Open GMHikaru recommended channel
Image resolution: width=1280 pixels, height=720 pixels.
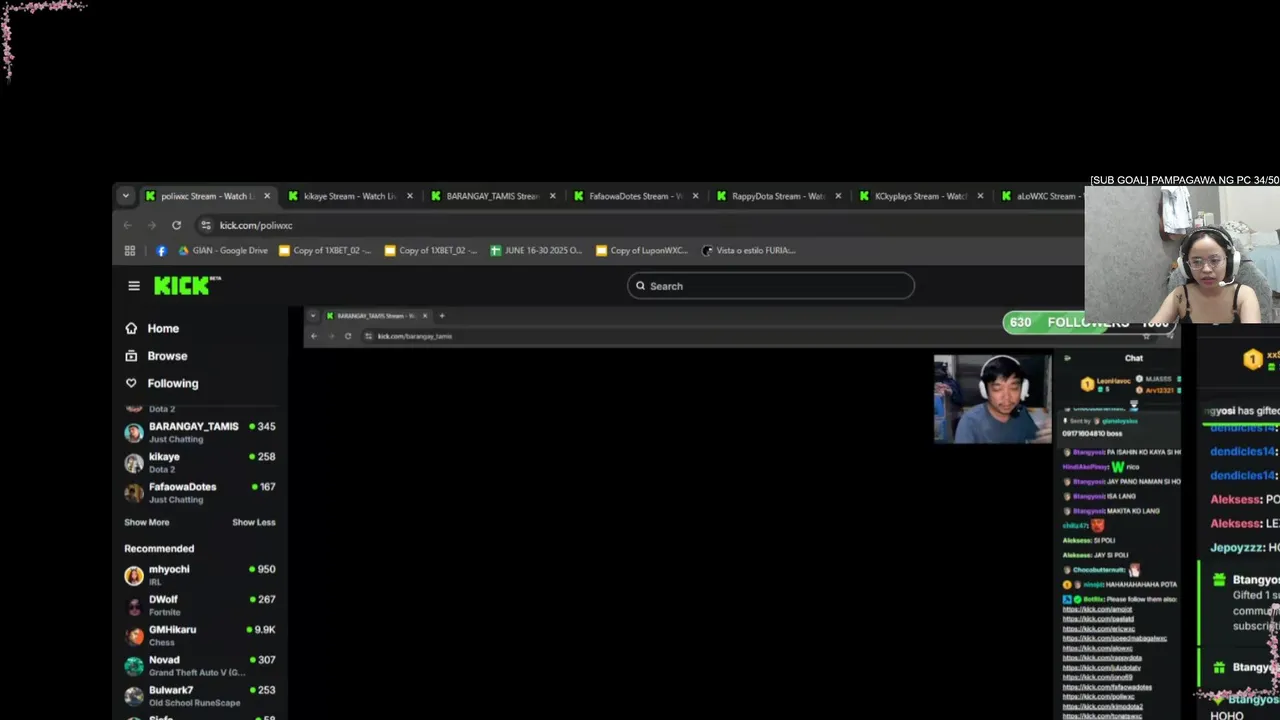[x=200, y=635]
